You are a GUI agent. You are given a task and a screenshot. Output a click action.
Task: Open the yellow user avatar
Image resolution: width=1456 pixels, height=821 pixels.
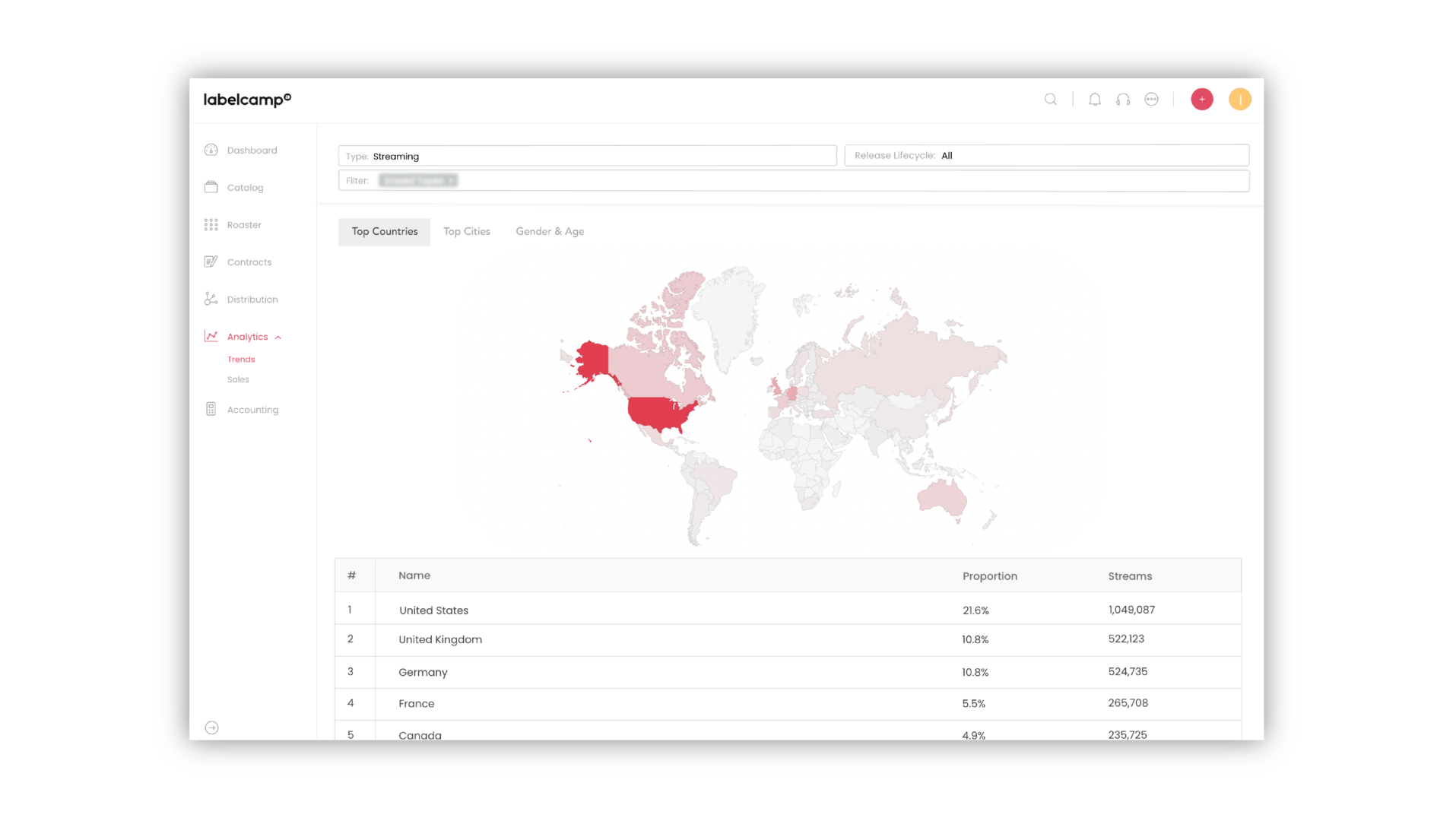[1239, 100]
